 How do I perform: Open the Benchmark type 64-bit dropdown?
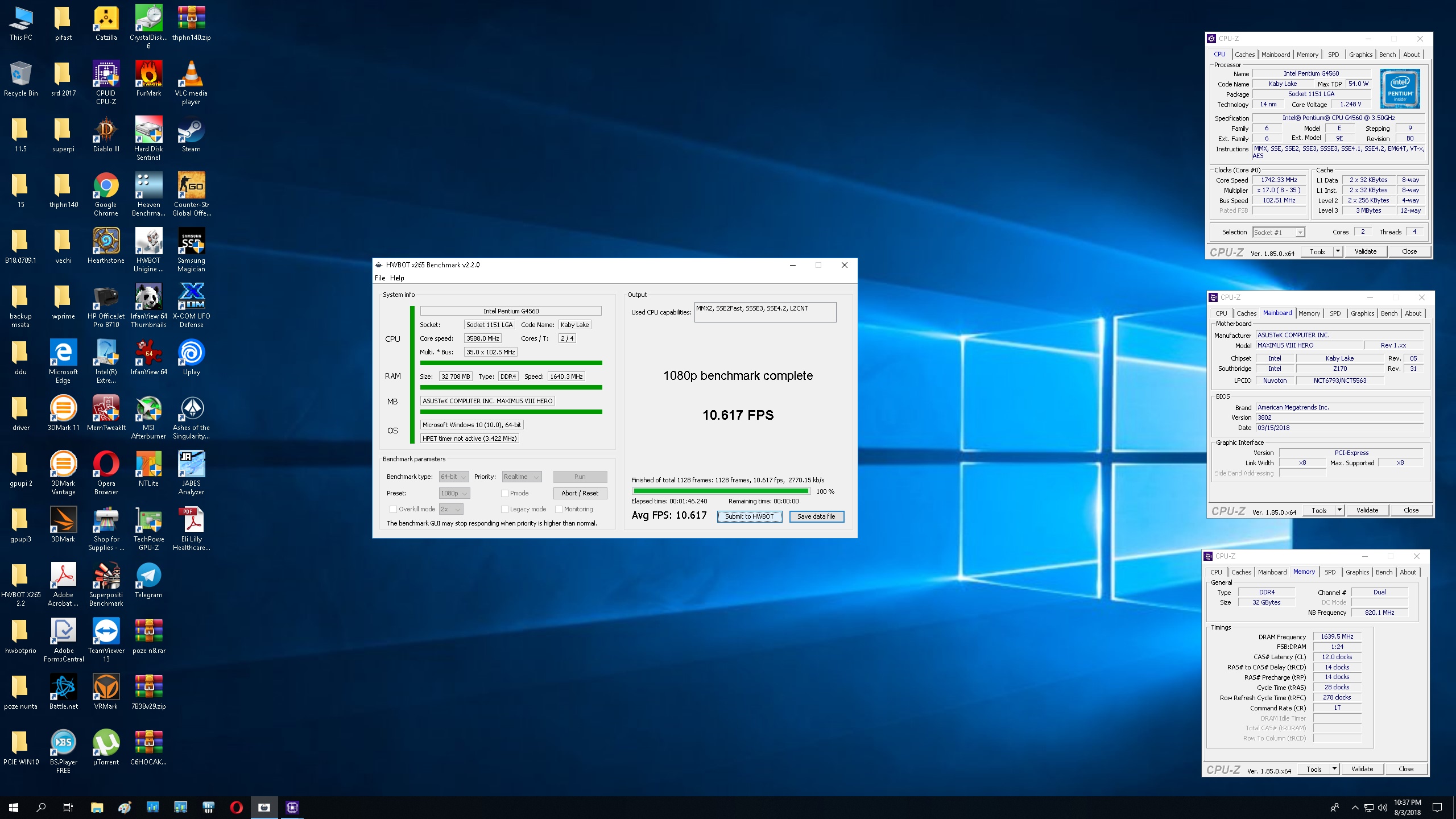tap(454, 477)
